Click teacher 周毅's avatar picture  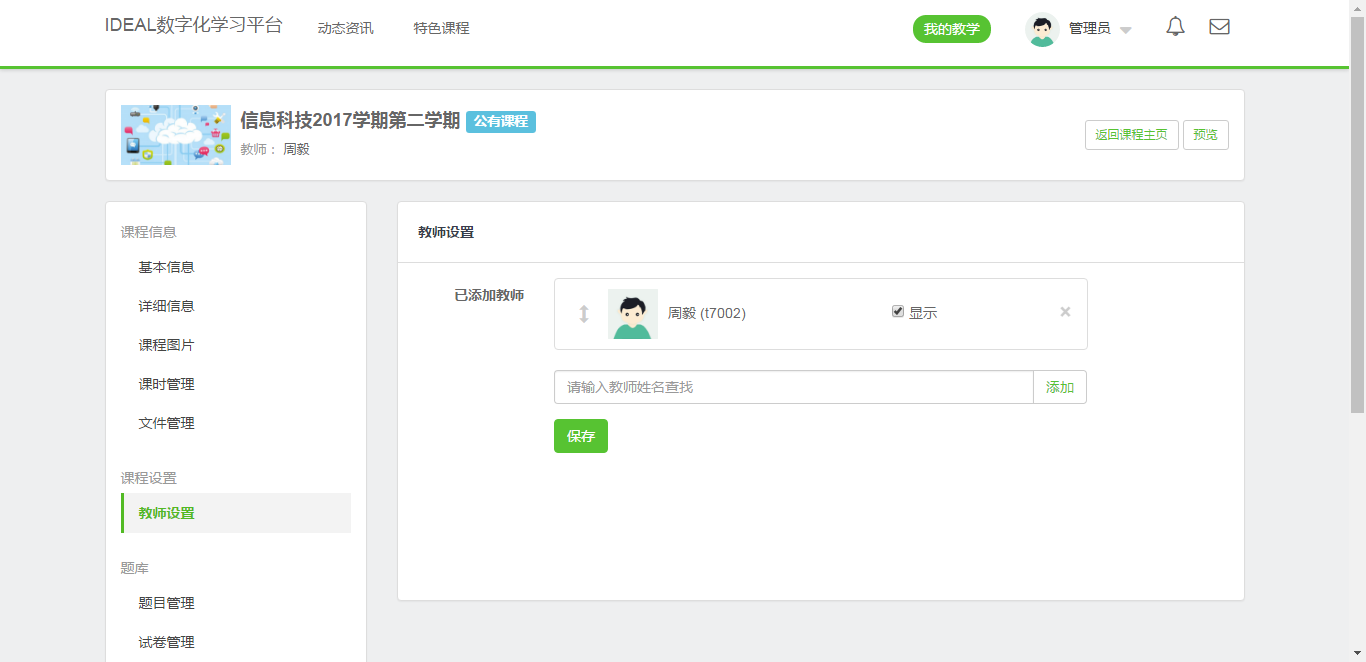(632, 314)
